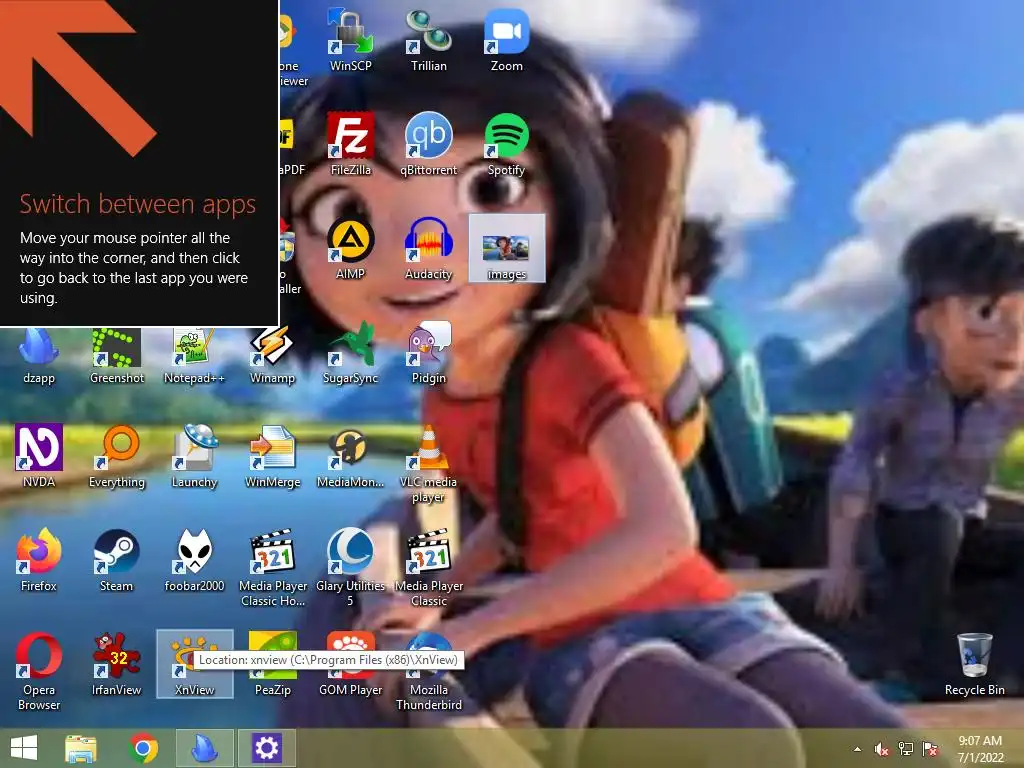Select the PeaZip desktop icon
Screen dimensions: 1024x768
click(x=272, y=664)
